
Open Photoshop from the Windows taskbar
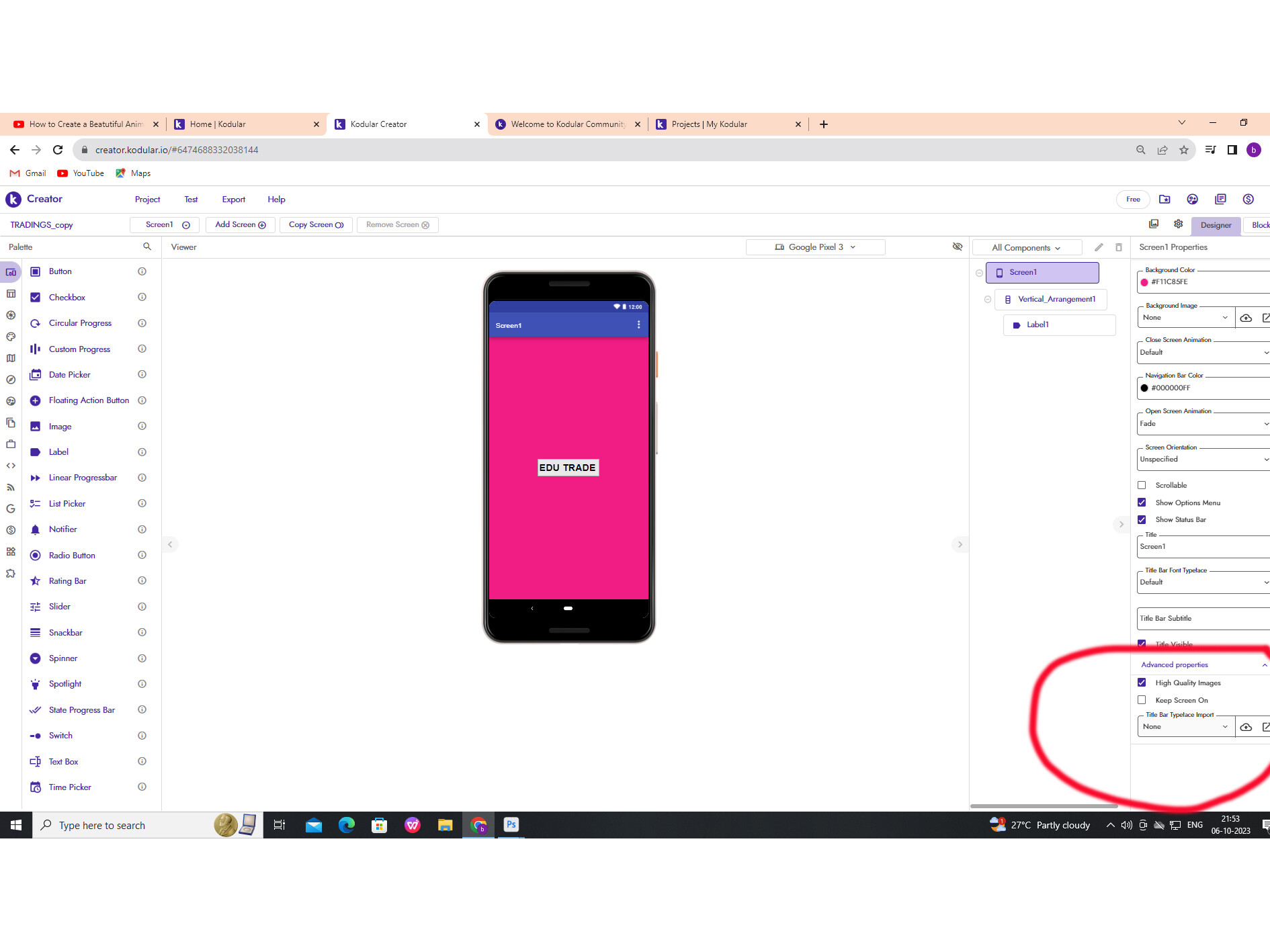click(x=511, y=825)
